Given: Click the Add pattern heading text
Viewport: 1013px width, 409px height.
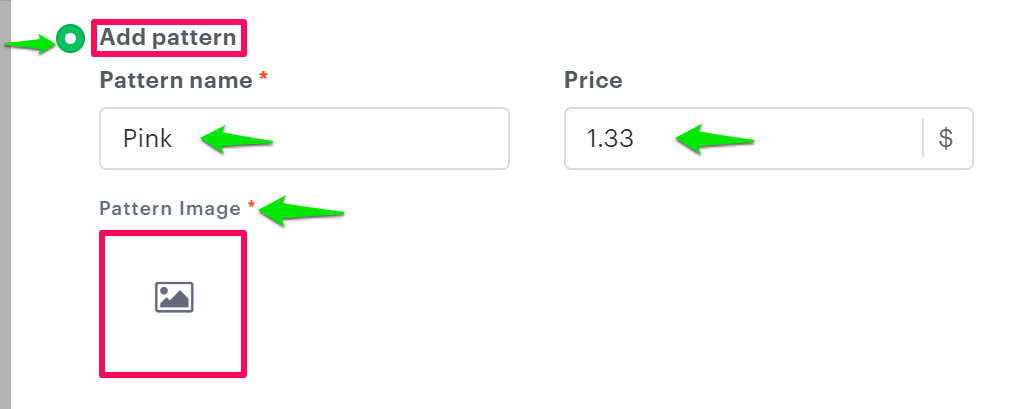Looking at the screenshot, I should (168, 39).
